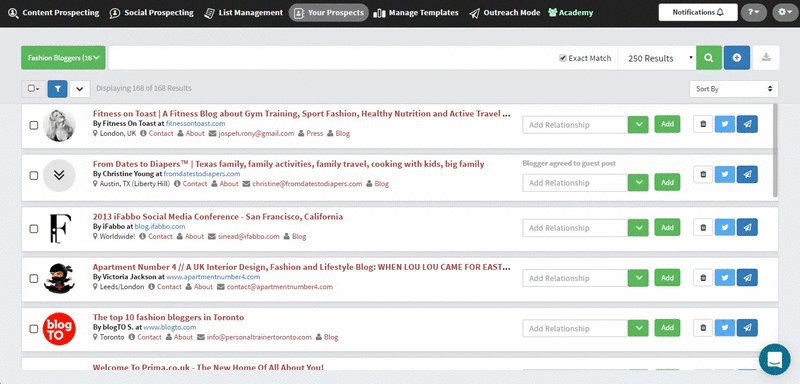The height and width of the screenshot is (384, 800).
Task: Click paper plane on the blogTO row
Action: (747, 328)
